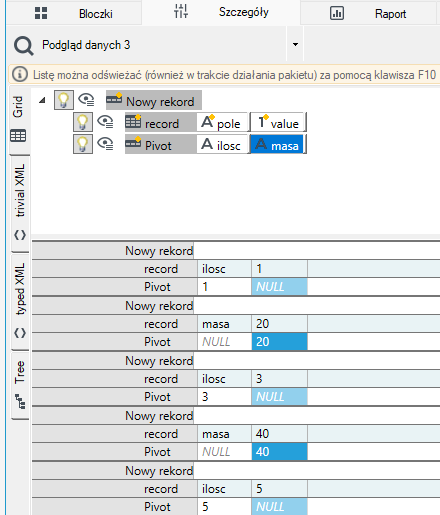Click the value field chip
Viewport: 440px width, 515px height.
click(278, 122)
